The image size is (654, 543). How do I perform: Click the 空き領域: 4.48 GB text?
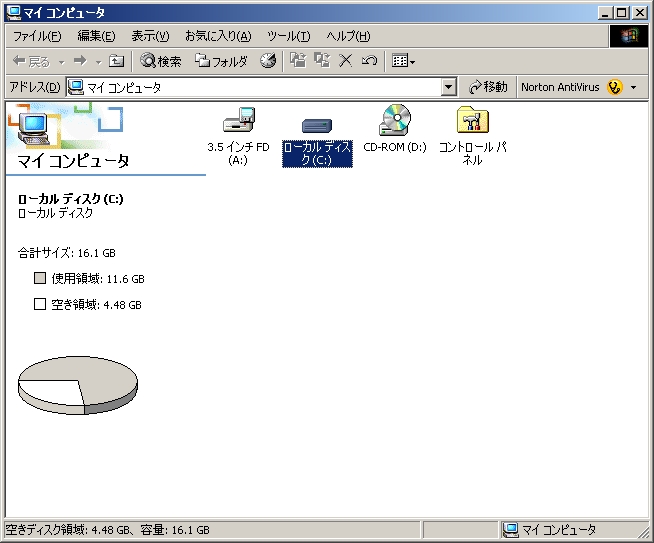[x=96, y=304]
